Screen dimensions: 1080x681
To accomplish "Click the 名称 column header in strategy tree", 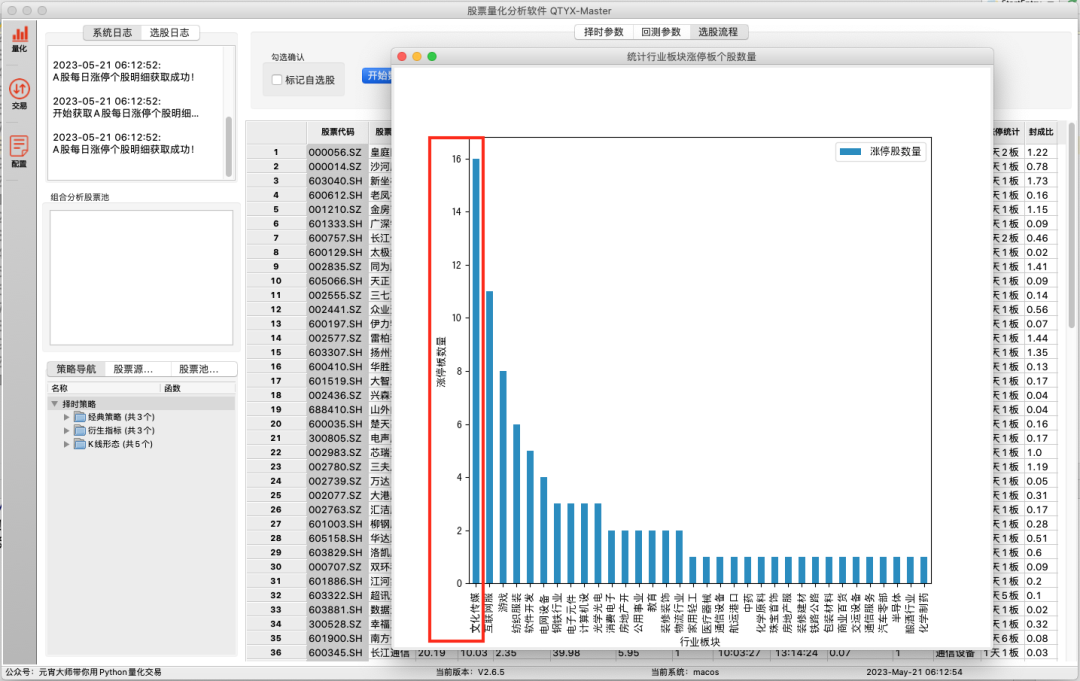I will pos(103,388).
